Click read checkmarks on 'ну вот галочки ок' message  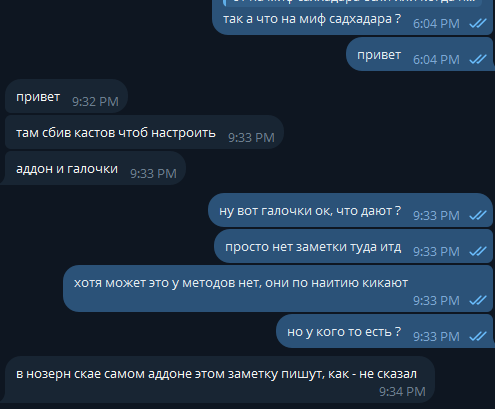(x=478, y=215)
